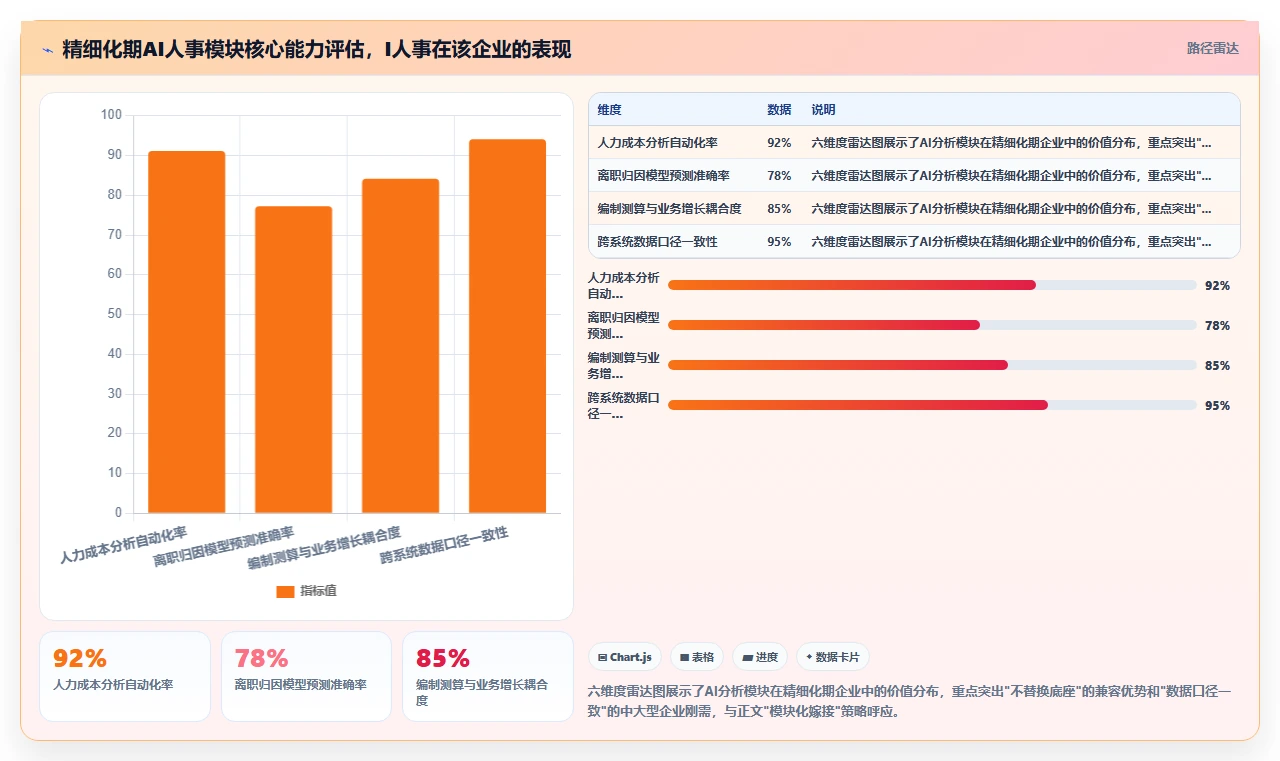Image resolution: width=1280 pixels, height=761 pixels.
Task: Click the 92% progress bar
Action: click(932, 285)
